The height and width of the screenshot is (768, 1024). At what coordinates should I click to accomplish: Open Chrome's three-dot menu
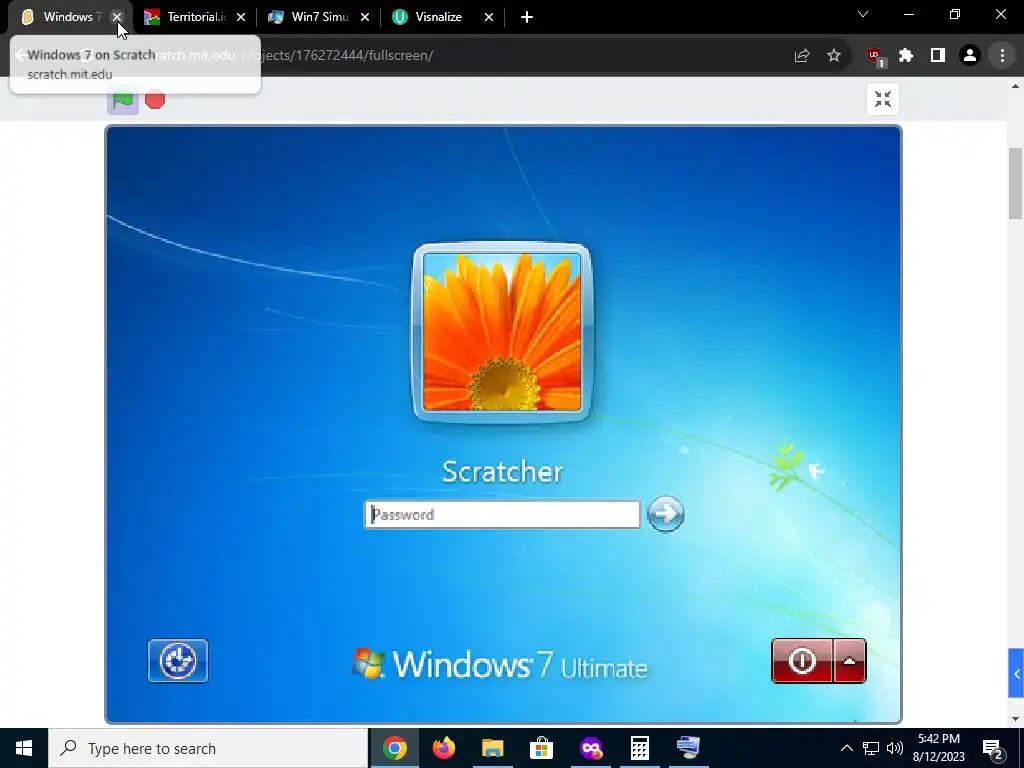coord(1002,56)
